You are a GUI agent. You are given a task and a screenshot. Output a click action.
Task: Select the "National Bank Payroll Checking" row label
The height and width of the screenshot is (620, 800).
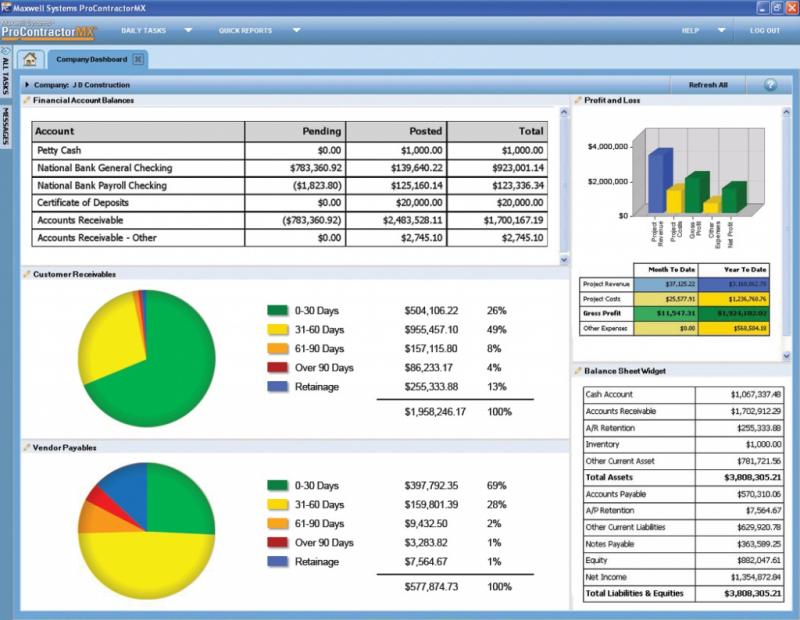102,186
